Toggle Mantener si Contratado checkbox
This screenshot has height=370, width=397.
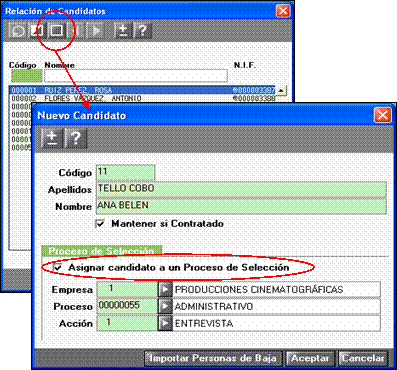100,223
